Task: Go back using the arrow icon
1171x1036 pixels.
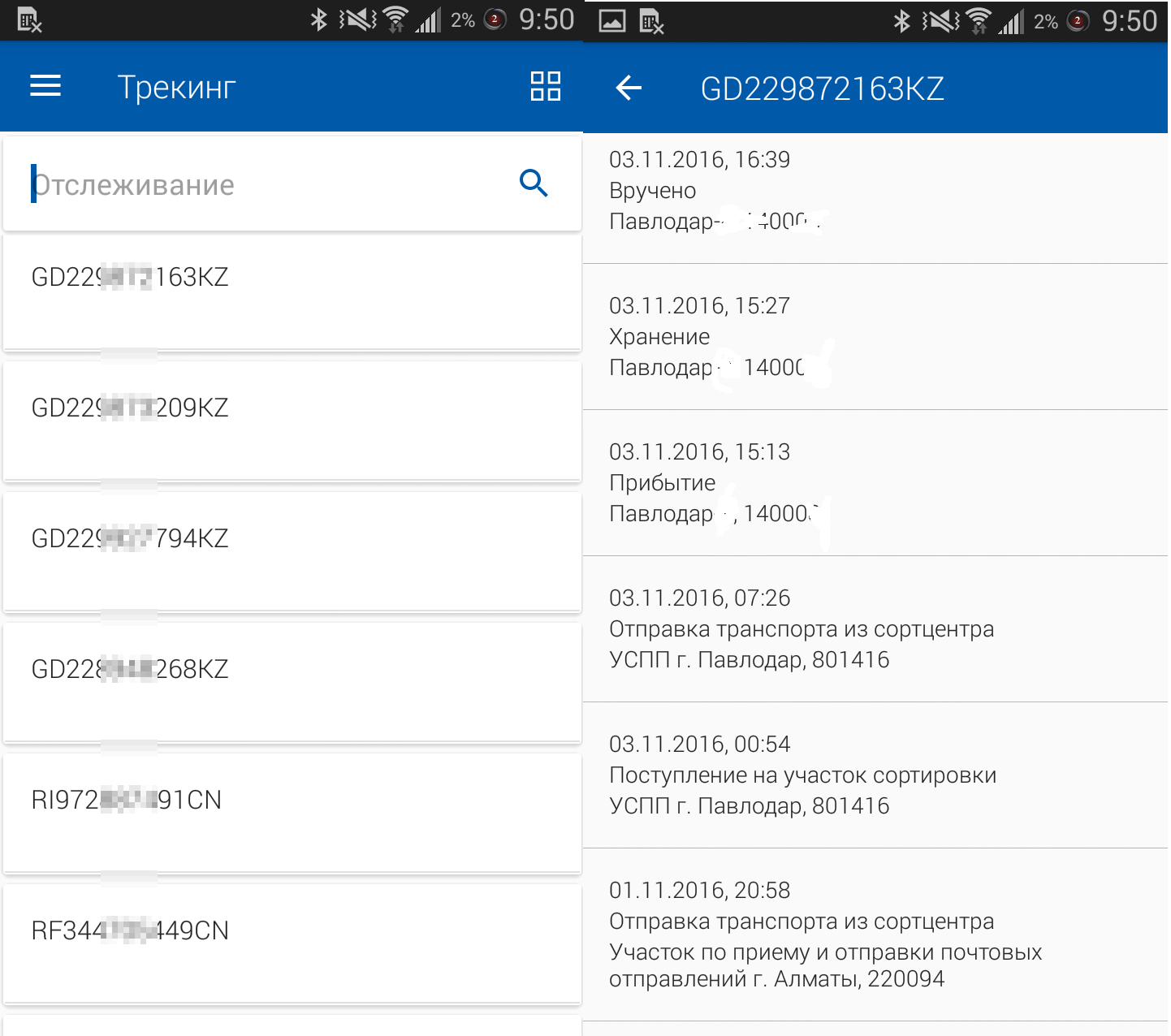Action: coord(629,88)
